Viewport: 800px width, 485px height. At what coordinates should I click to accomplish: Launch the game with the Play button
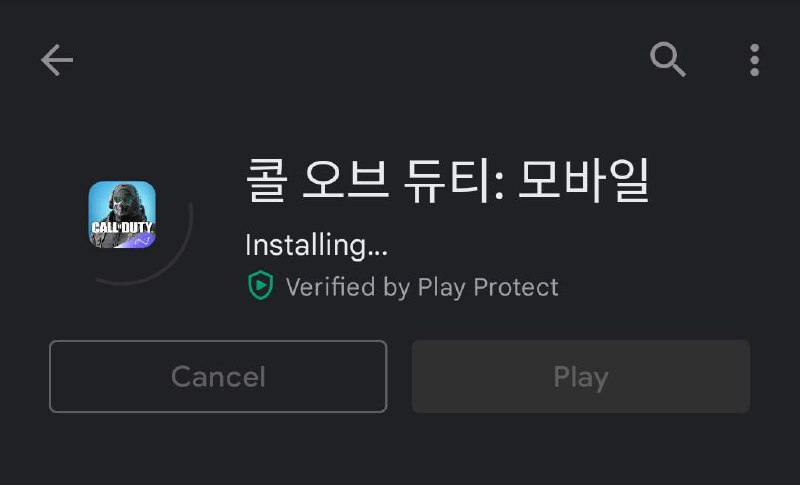coord(581,376)
